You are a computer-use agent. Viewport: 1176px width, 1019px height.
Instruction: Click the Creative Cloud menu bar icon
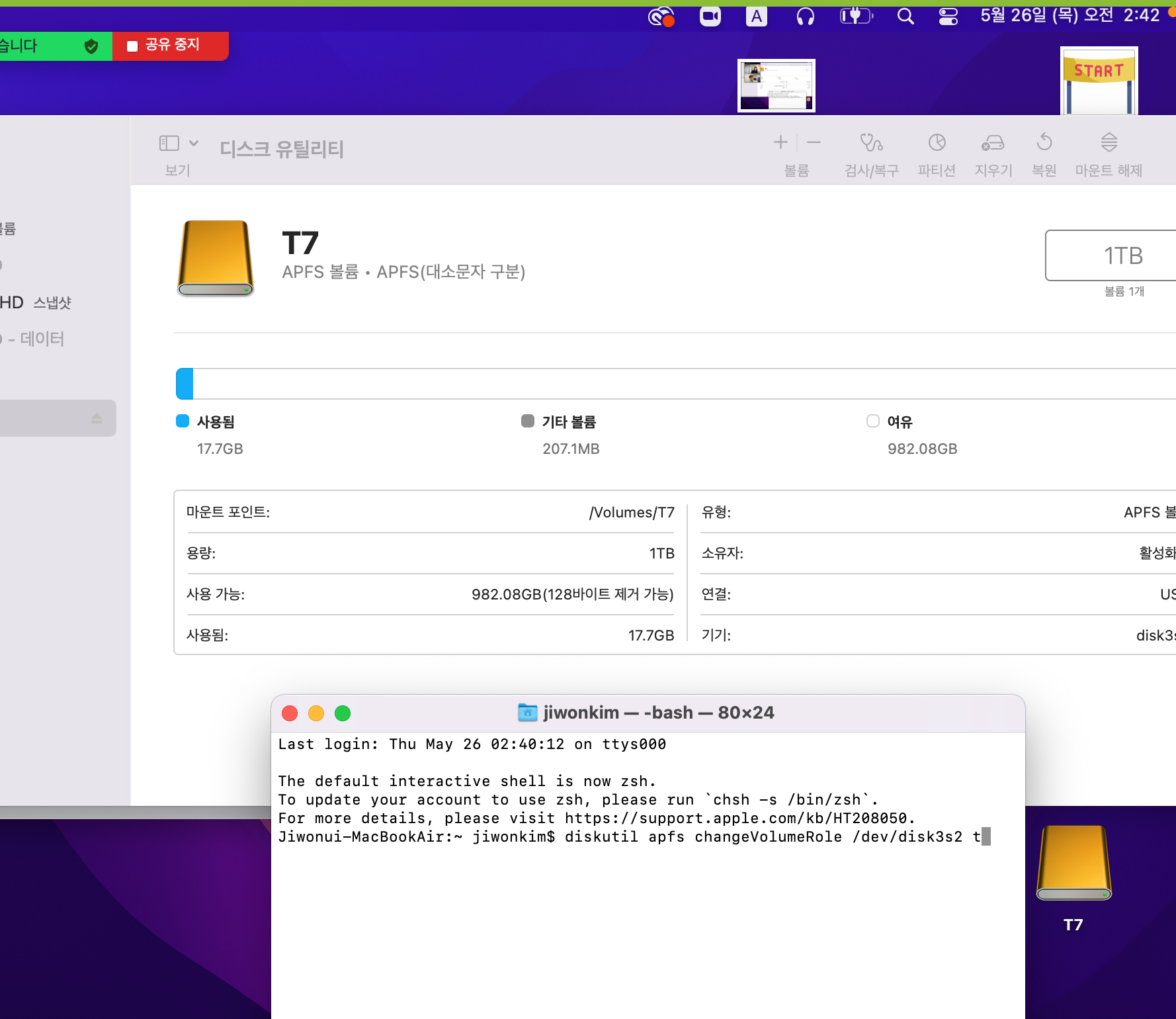(661, 16)
